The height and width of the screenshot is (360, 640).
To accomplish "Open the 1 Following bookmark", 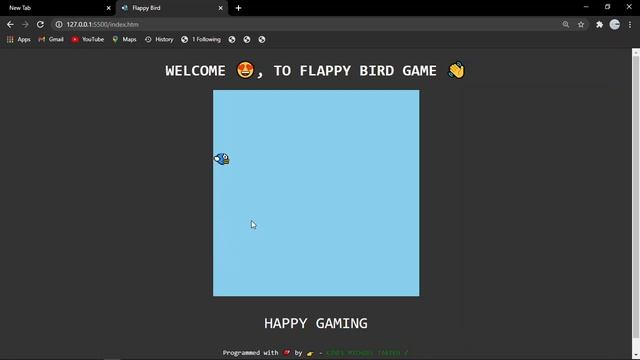I will 201,40.
